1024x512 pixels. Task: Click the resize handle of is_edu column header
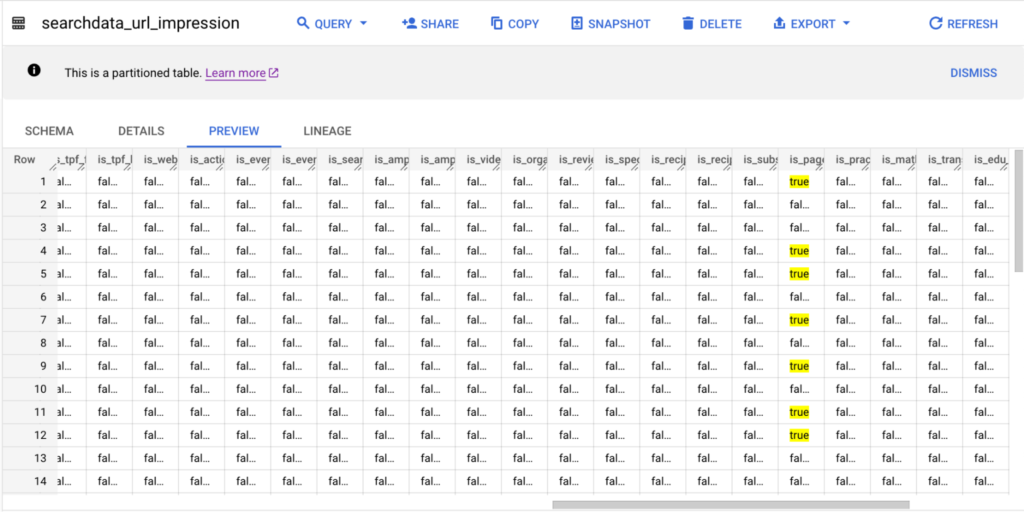tap(1005, 166)
